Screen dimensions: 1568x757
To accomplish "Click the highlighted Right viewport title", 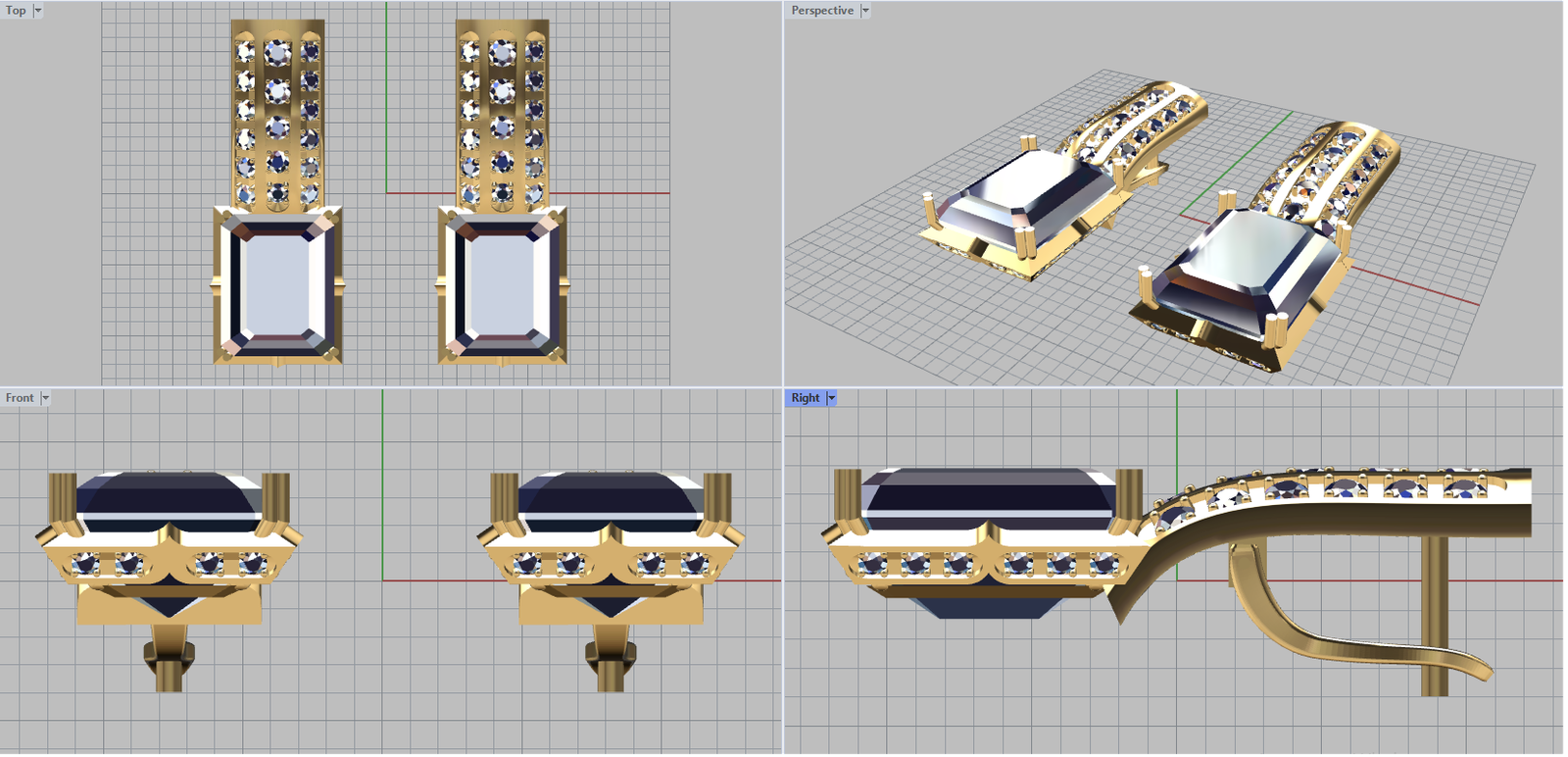I will (805, 398).
